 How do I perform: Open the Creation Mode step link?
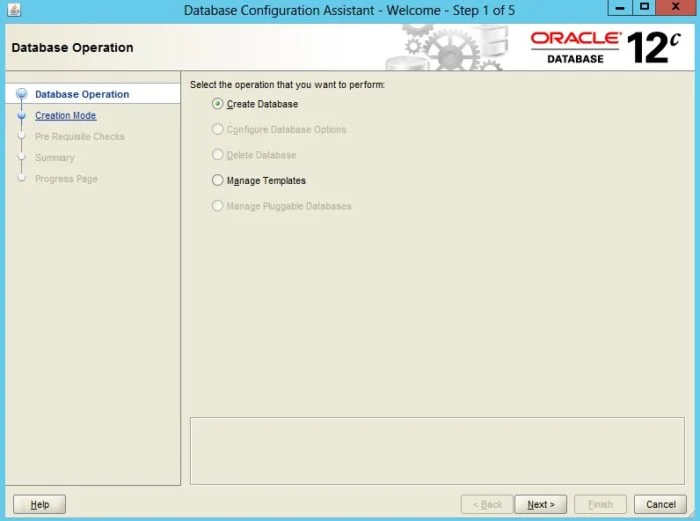[66, 116]
